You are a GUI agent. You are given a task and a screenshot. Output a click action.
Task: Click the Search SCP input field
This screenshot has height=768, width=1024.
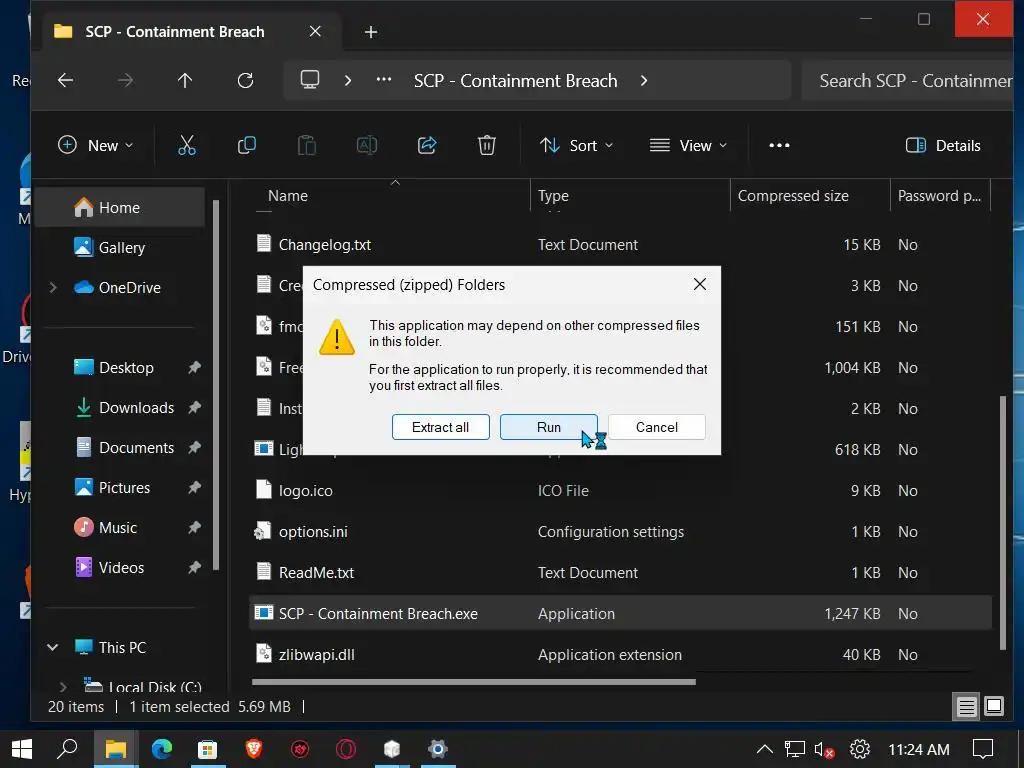(x=908, y=80)
